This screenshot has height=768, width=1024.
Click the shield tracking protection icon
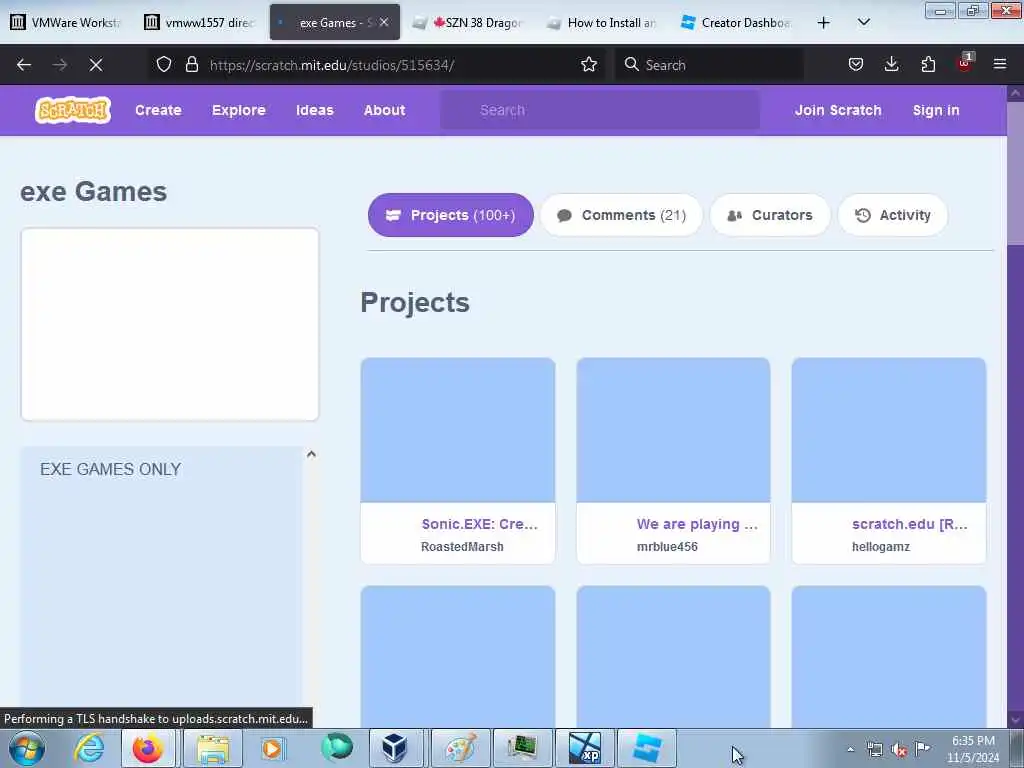coord(164,65)
